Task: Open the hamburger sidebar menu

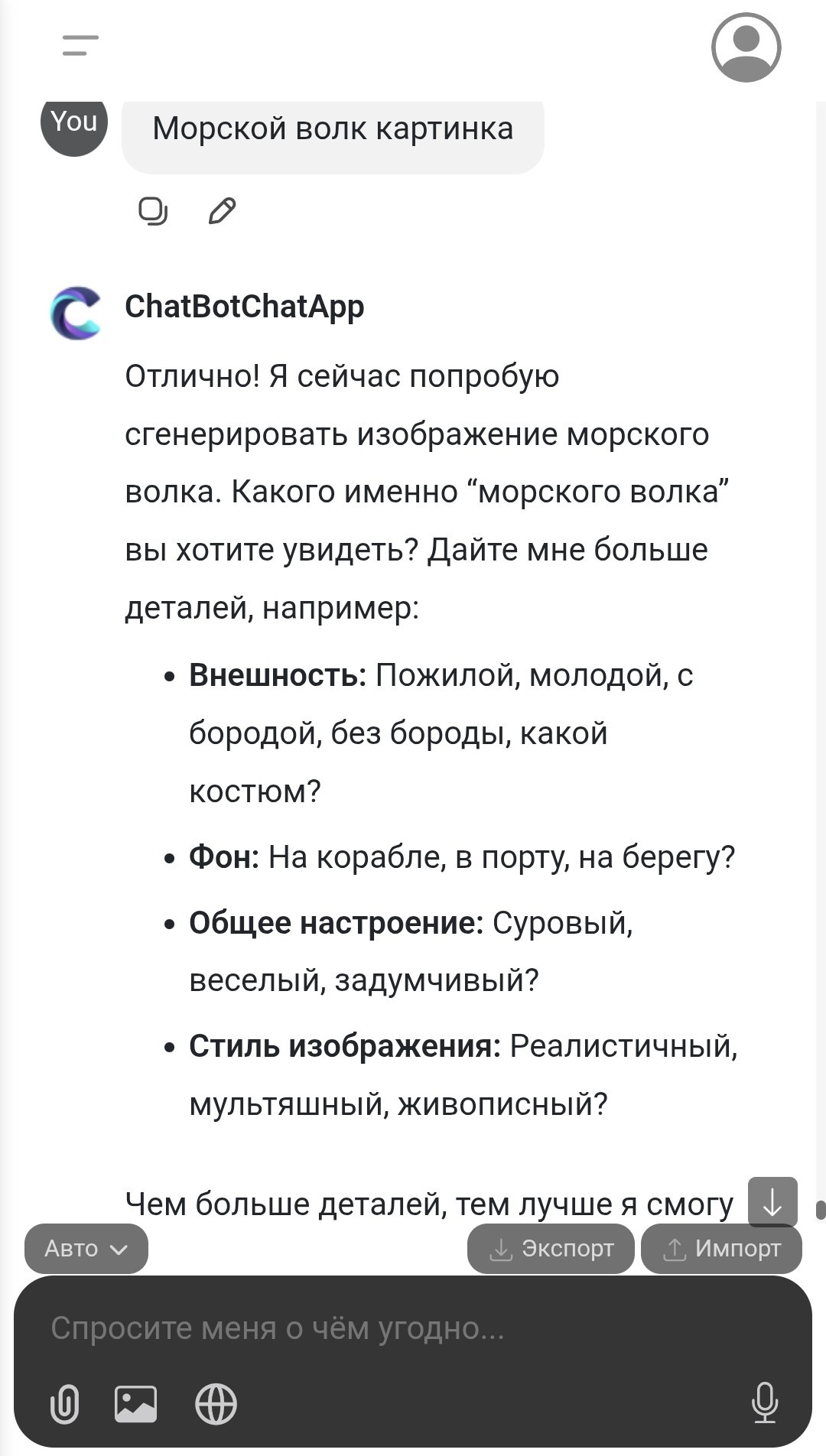Action: click(x=80, y=46)
